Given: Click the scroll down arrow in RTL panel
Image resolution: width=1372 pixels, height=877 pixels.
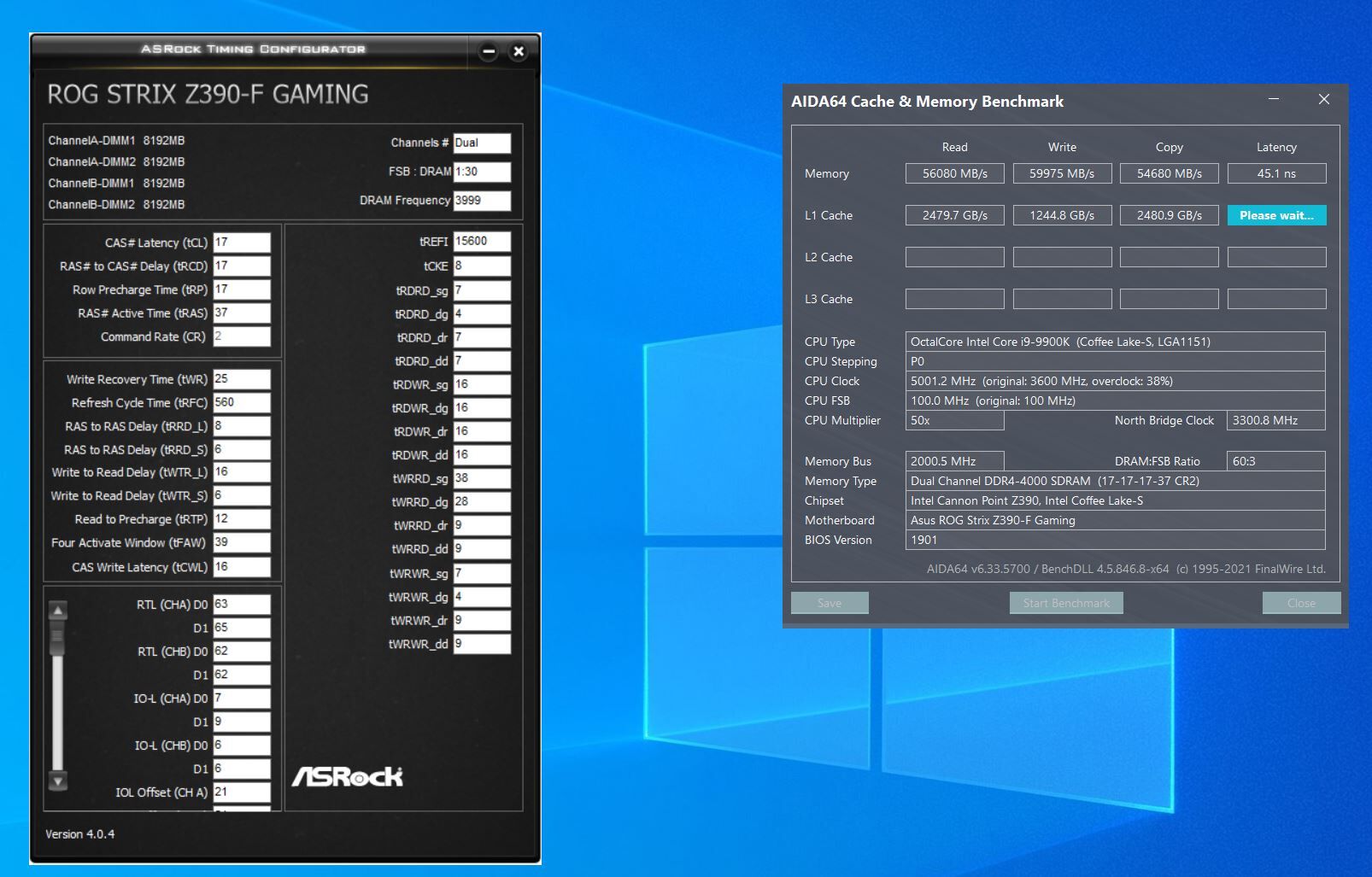Looking at the screenshot, I should click(x=58, y=781).
